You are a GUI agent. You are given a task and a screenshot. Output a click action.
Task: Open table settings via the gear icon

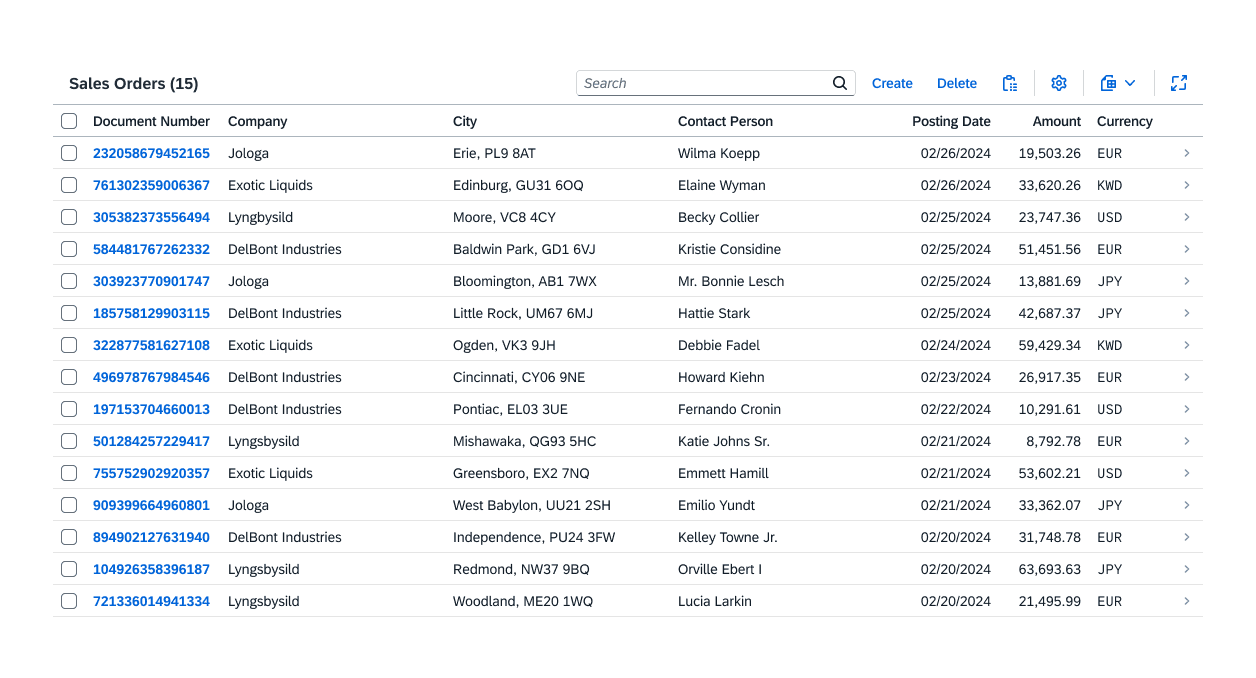click(x=1059, y=83)
